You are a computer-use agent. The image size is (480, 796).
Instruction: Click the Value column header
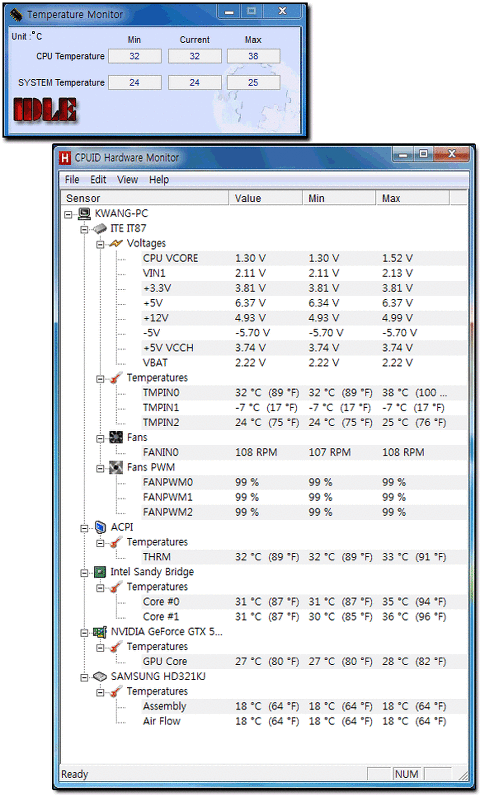pyautogui.click(x=265, y=198)
